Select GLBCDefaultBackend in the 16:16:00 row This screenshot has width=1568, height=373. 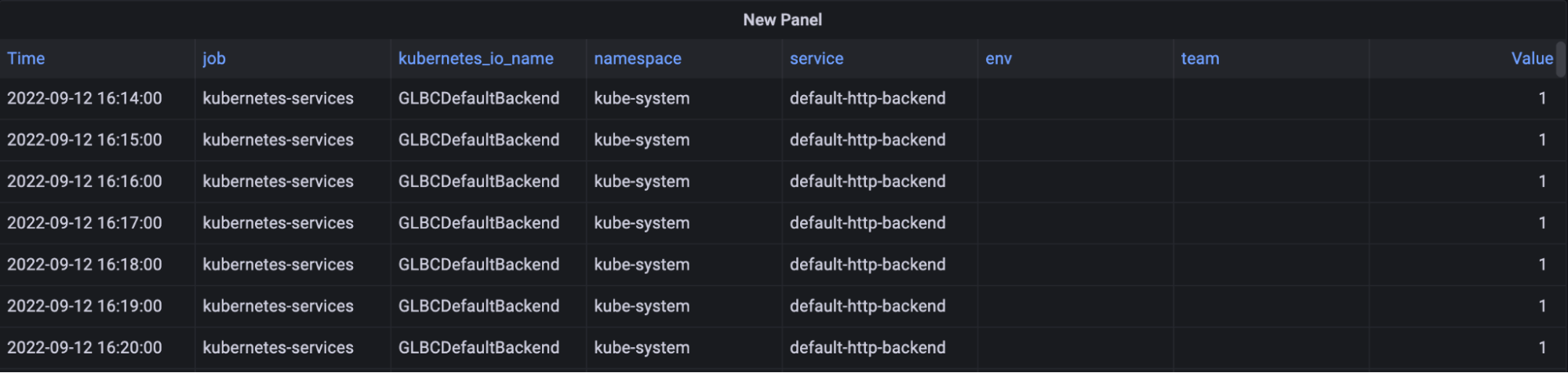coord(478,181)
